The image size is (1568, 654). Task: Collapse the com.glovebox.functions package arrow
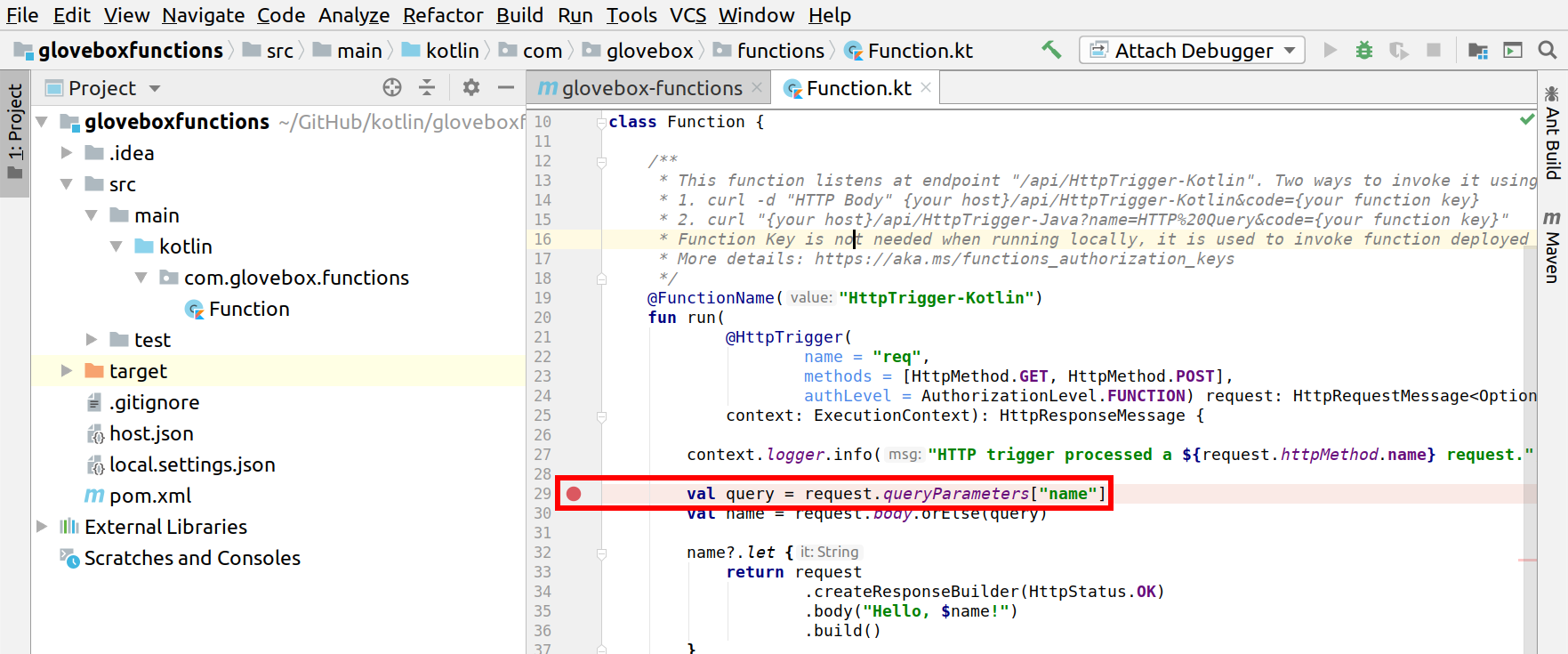point(141,278)
